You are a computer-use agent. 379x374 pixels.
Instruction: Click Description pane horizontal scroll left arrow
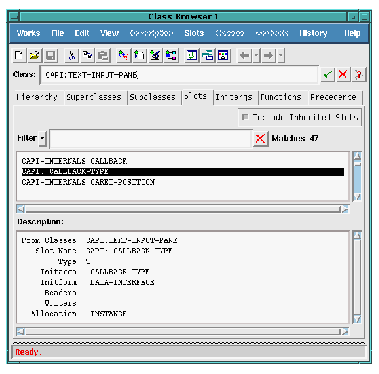[21, 331]
